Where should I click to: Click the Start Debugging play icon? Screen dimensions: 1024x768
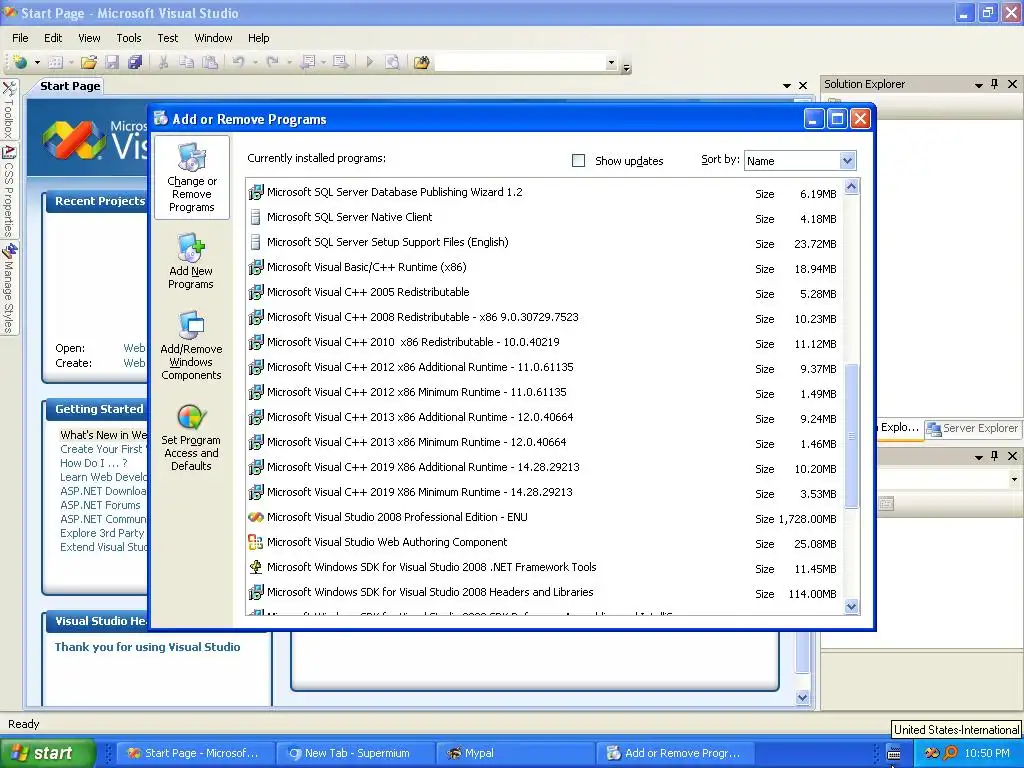370,62
